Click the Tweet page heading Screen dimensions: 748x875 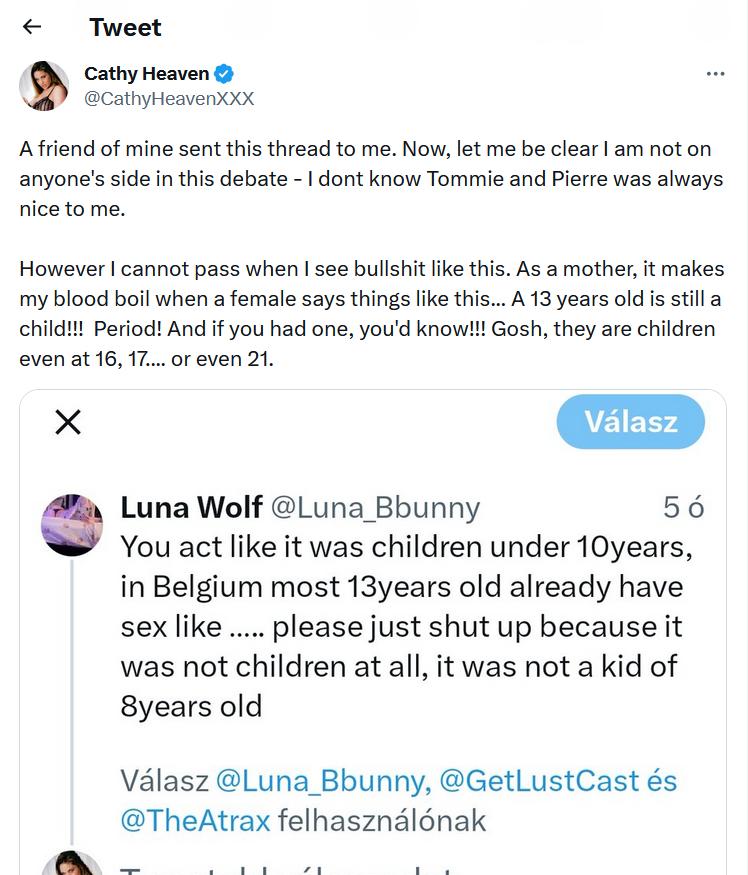point(125,27)
